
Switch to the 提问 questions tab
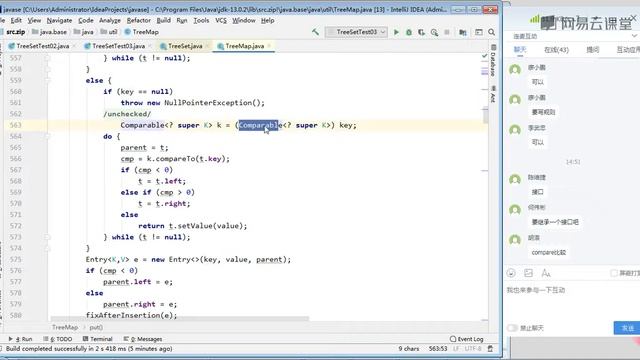tap(593, 50)
